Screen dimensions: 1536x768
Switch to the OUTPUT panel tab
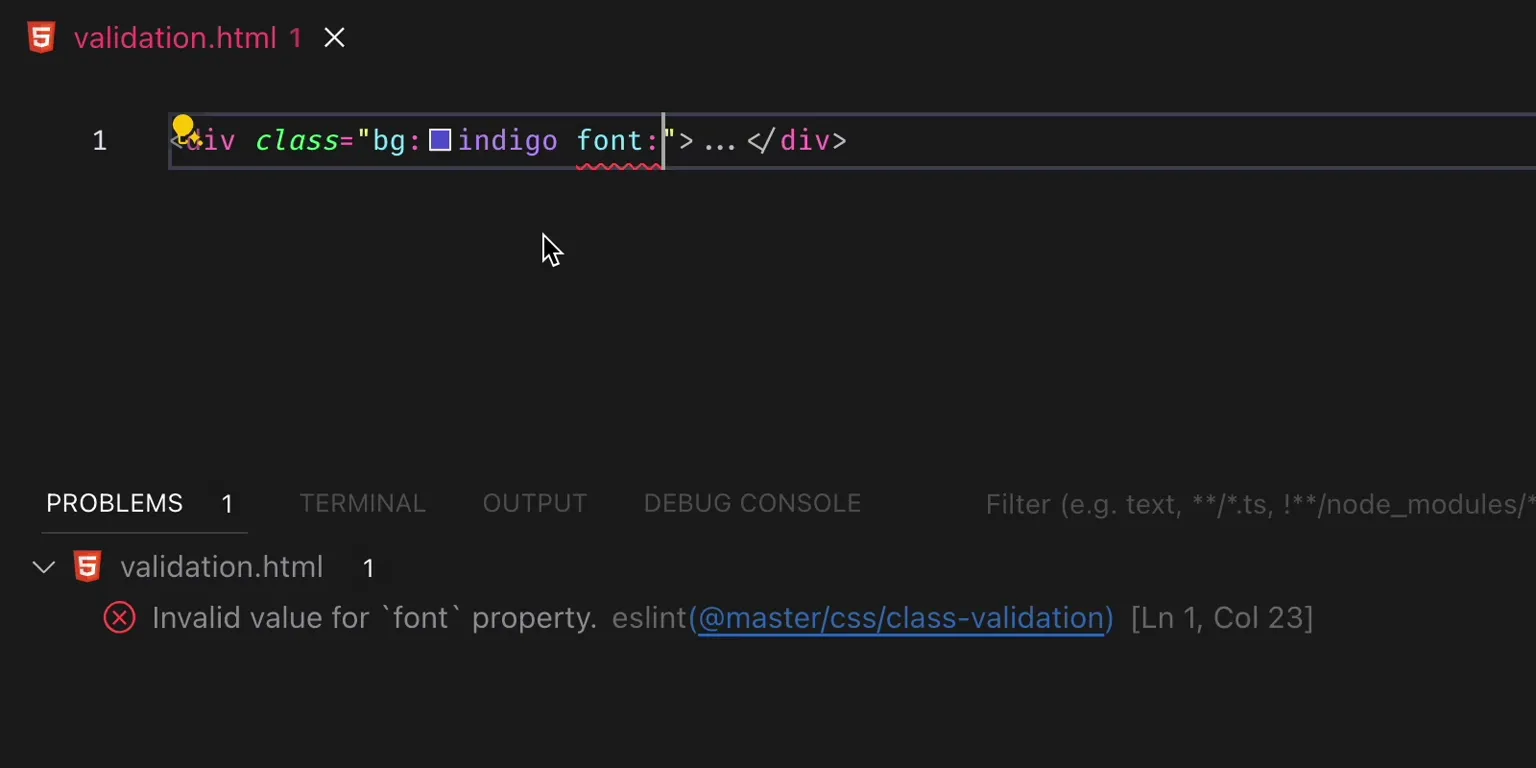tap(535, 503)
